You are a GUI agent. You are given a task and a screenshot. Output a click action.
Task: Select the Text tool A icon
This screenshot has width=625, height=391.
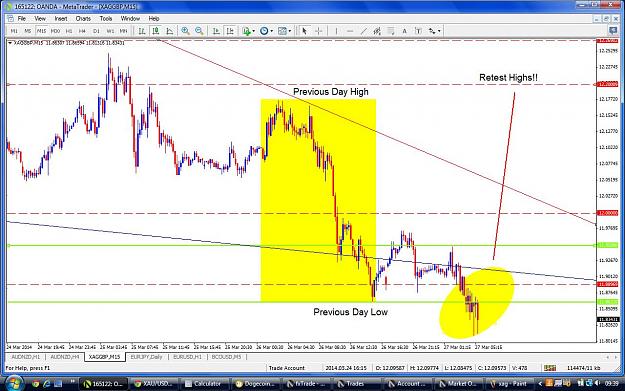click(x=404, y=31)
